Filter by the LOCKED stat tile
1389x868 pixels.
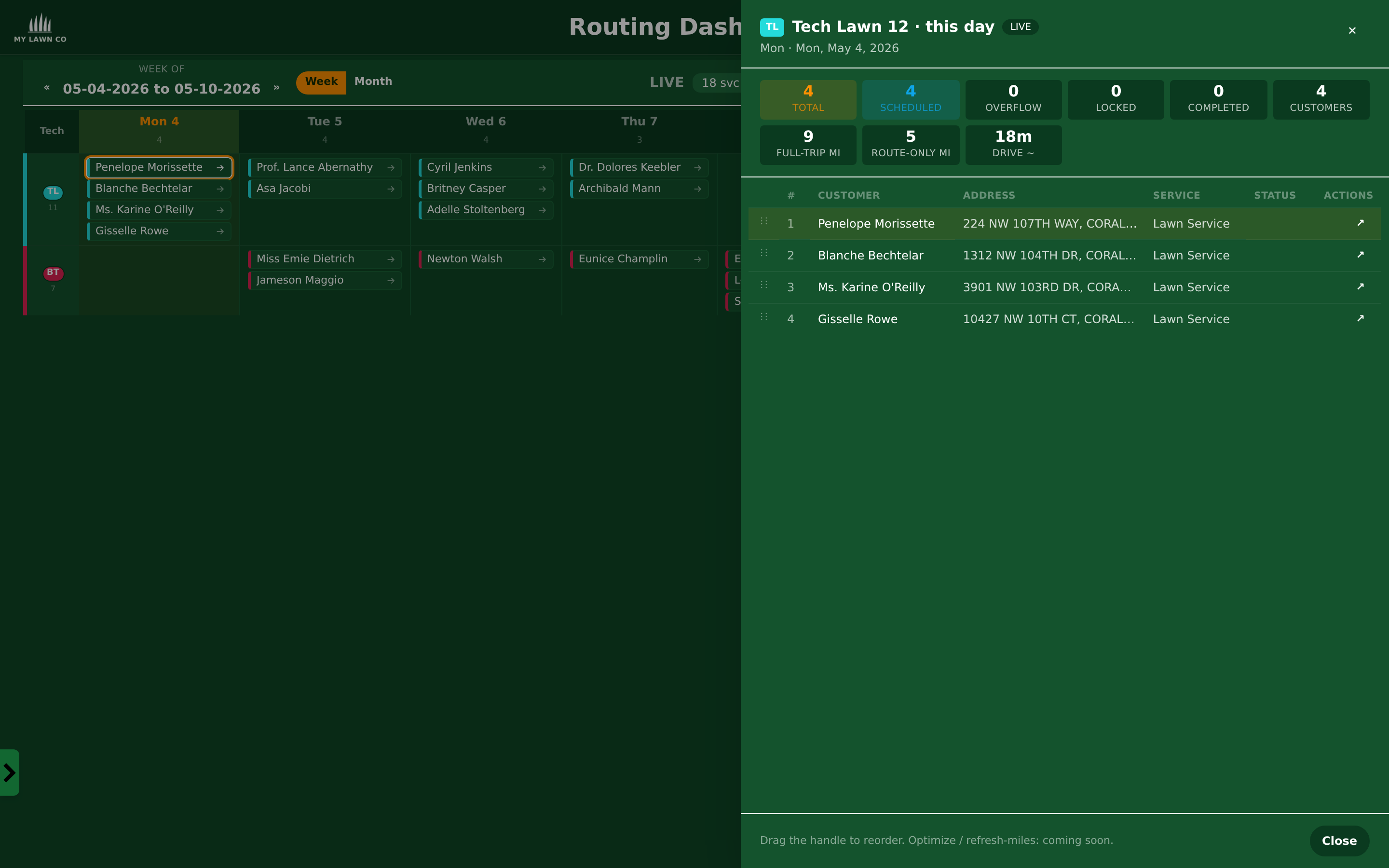click(1116, 99)
